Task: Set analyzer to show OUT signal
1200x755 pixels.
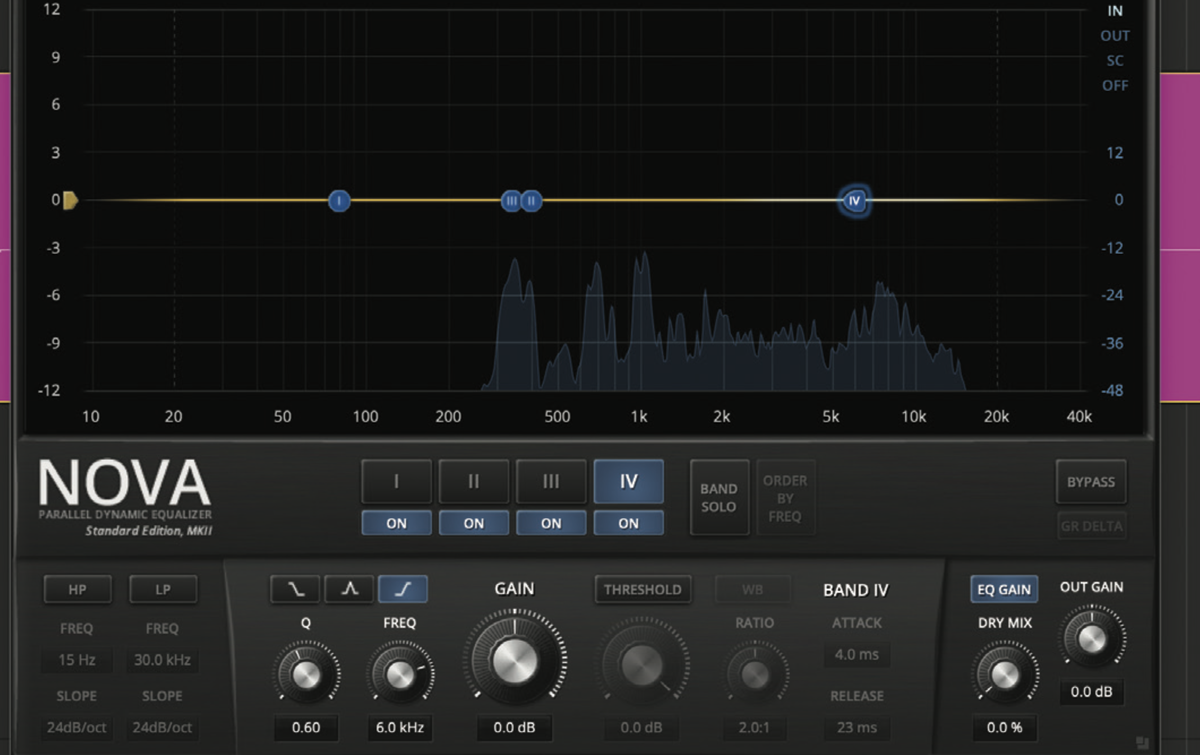Action: pos(1114,35)
